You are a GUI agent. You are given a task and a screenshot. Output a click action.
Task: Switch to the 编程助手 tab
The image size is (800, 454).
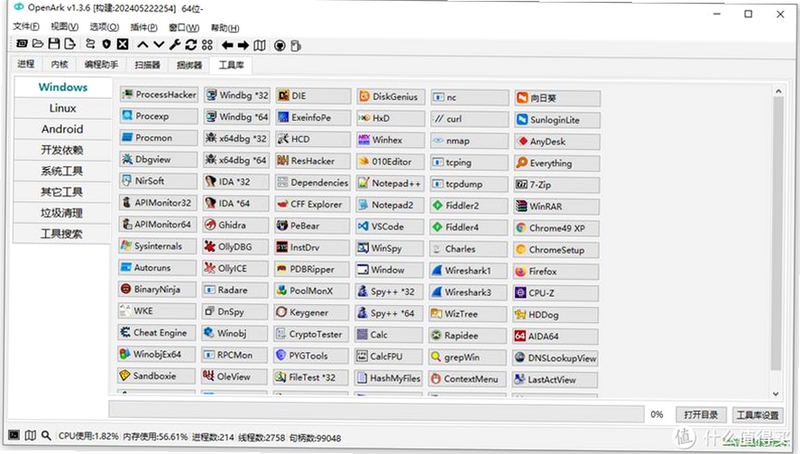[101, 64]
